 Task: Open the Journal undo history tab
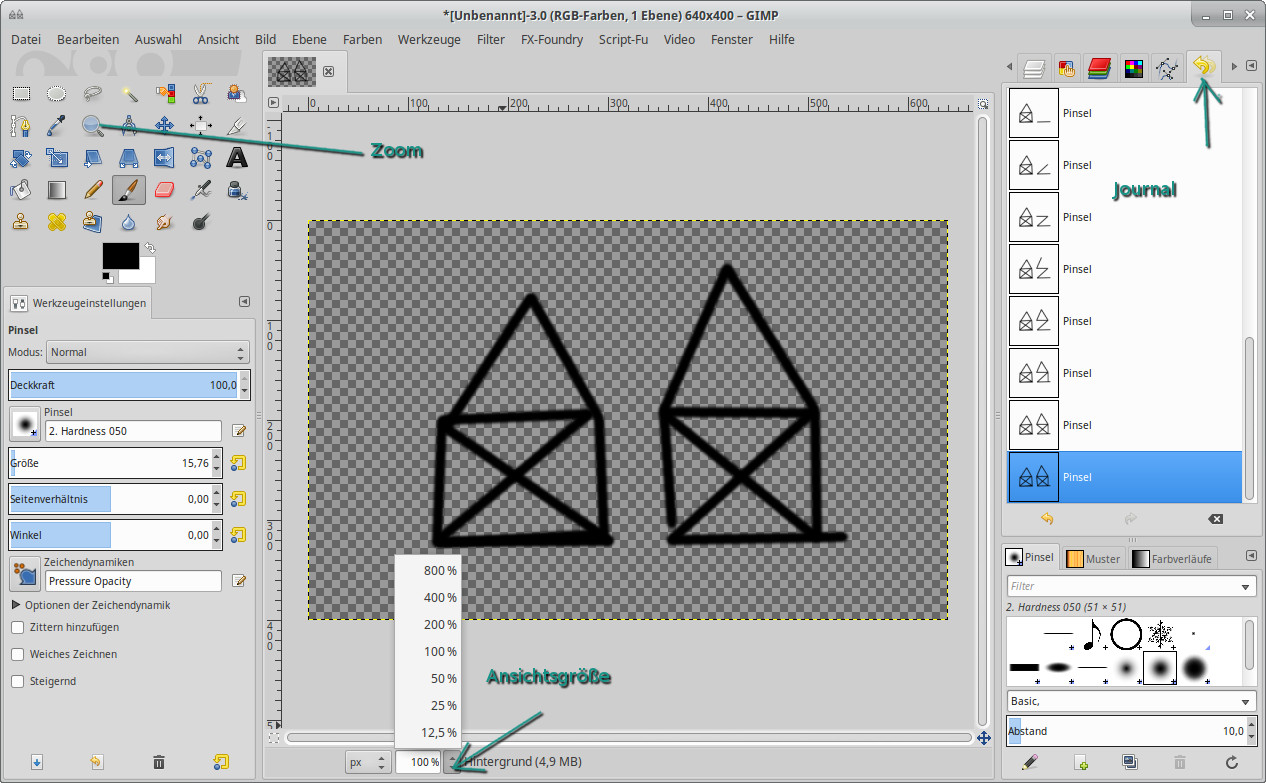pos(1202,67)
